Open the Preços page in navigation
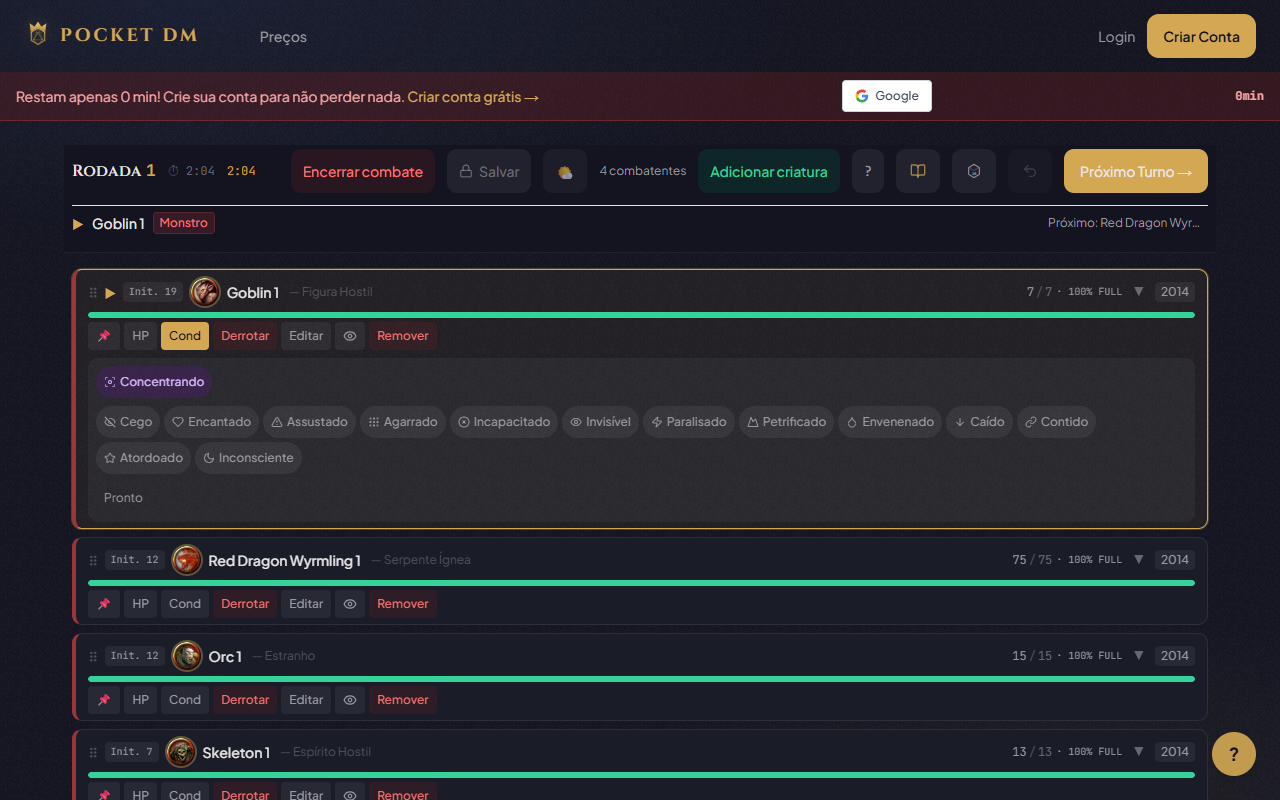 [283, 37]
